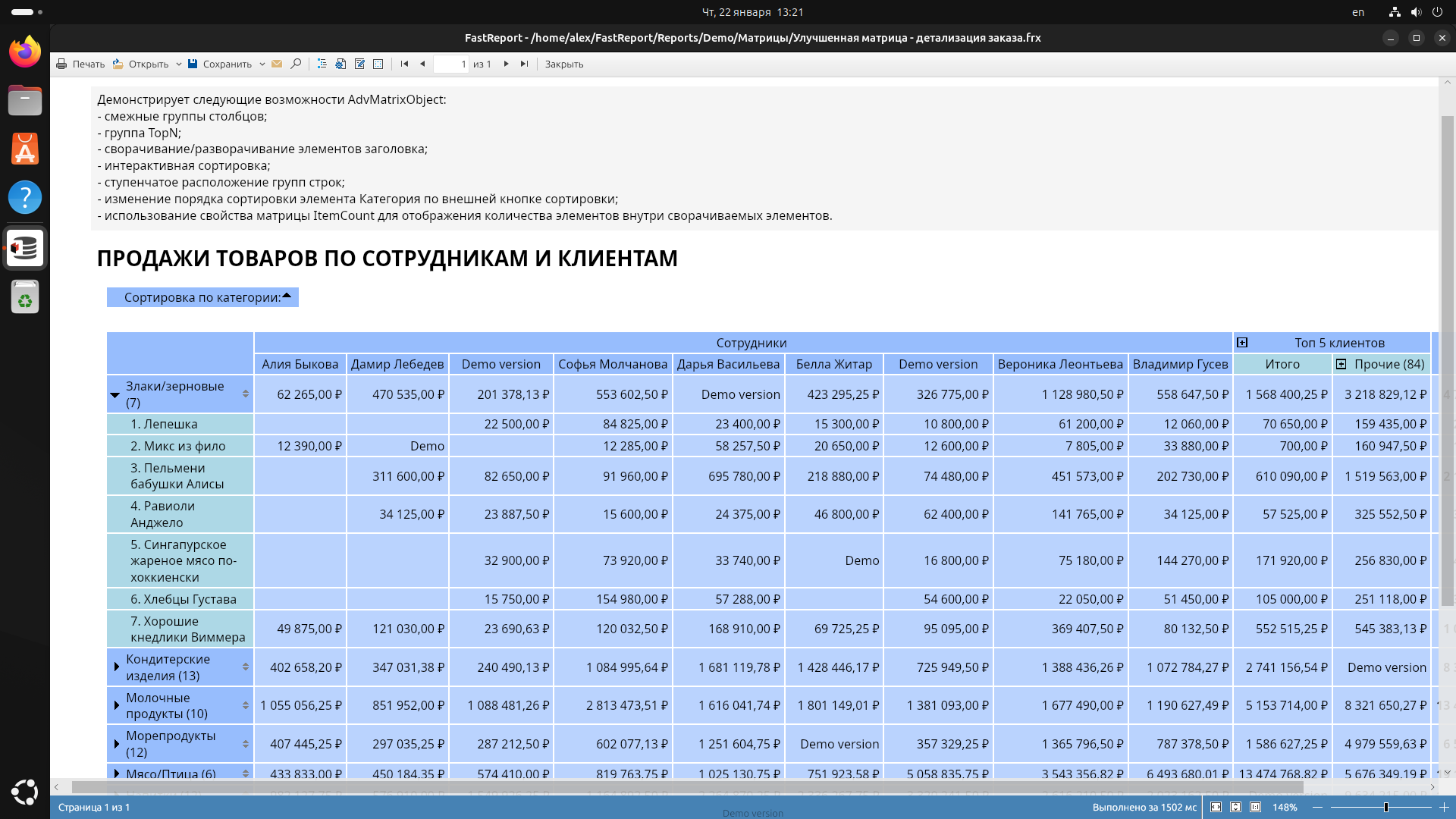Click the Закрыть button in toolbar
Image resolution: width=1456 pixels, height=819 pixels.
tap(564, 64)
